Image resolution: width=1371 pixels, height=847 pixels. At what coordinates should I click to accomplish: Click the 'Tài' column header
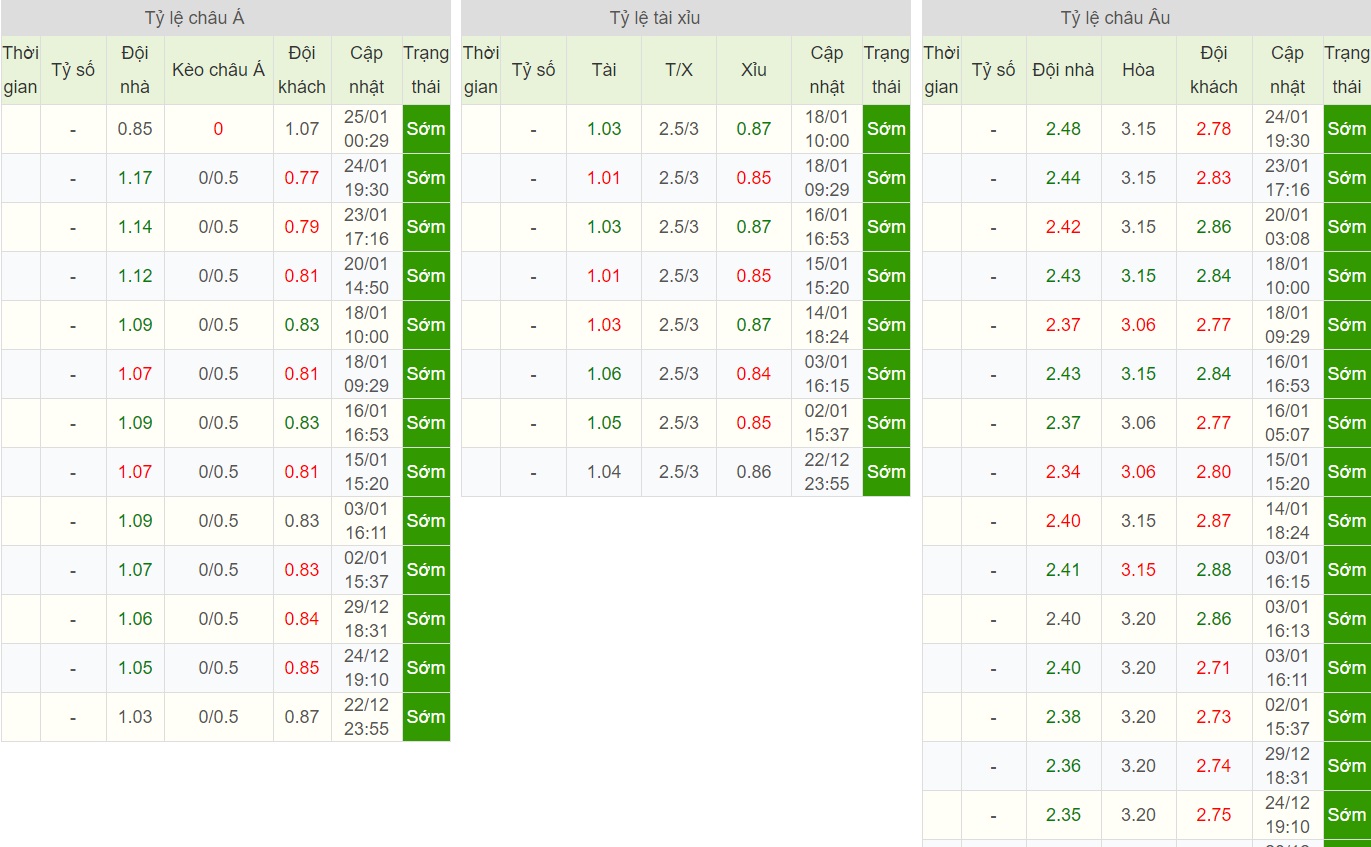point(603,70)
